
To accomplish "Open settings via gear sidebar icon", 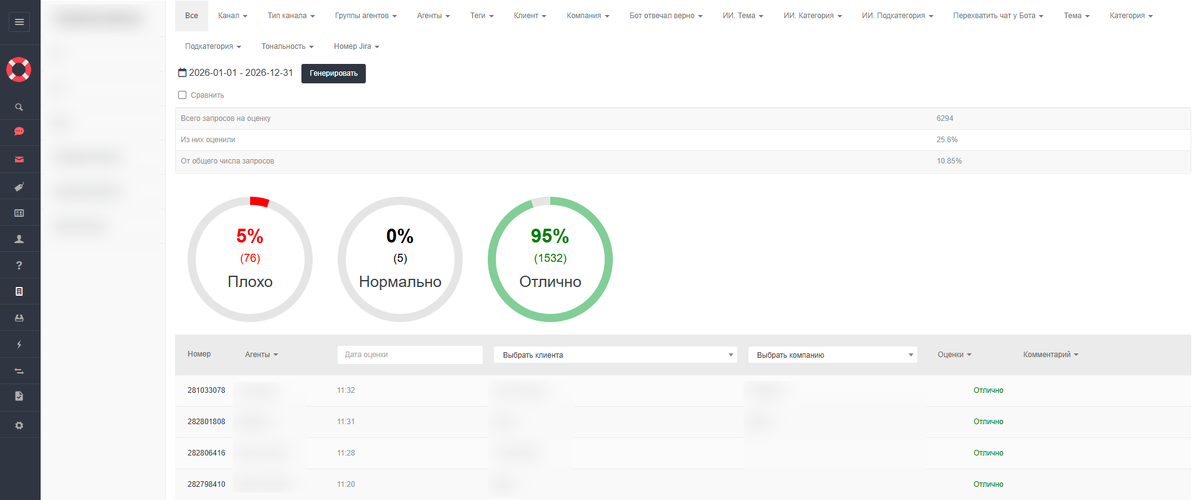I will [x=19, y=425].
